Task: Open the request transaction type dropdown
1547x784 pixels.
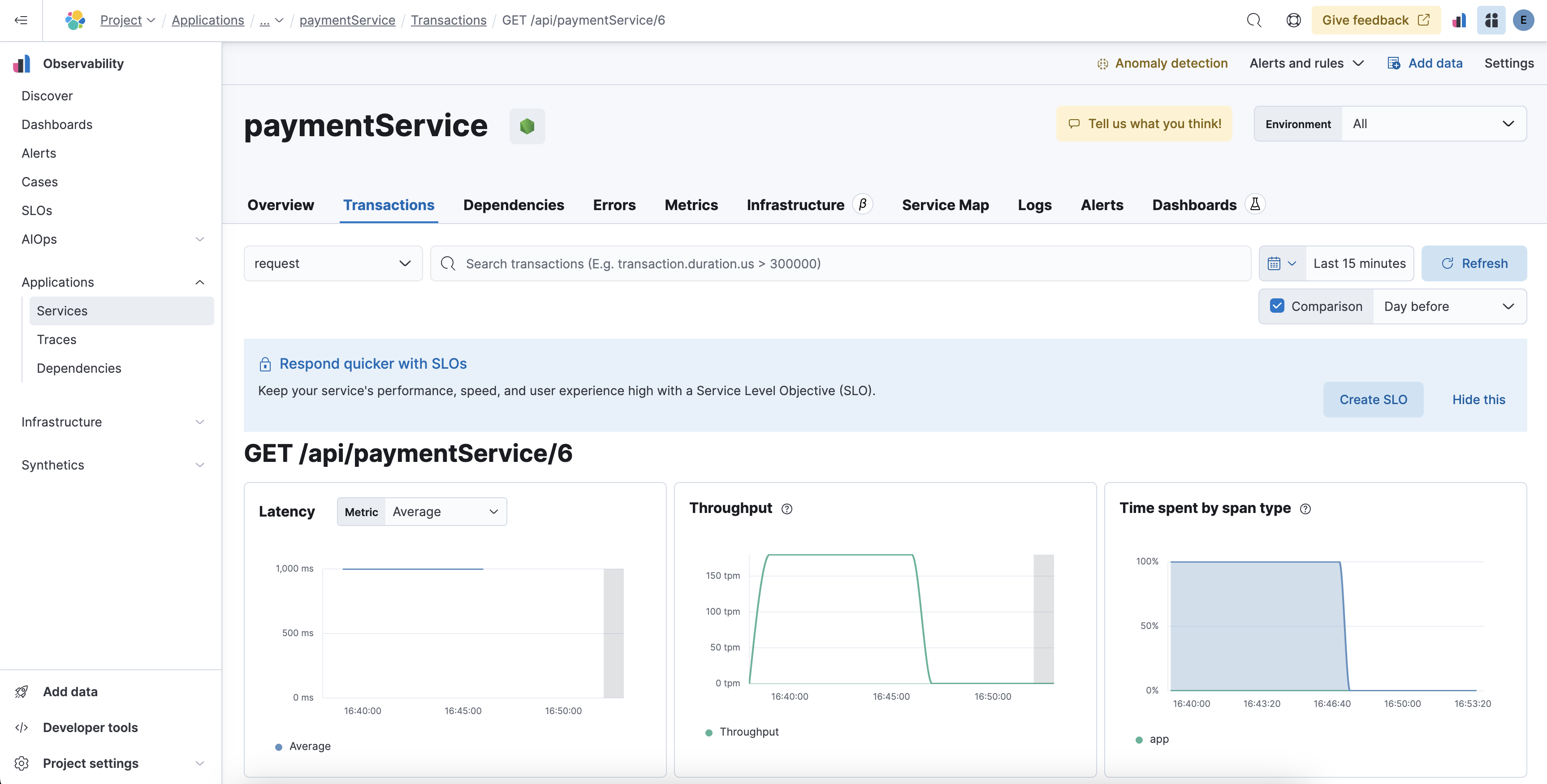Action: 333,263
